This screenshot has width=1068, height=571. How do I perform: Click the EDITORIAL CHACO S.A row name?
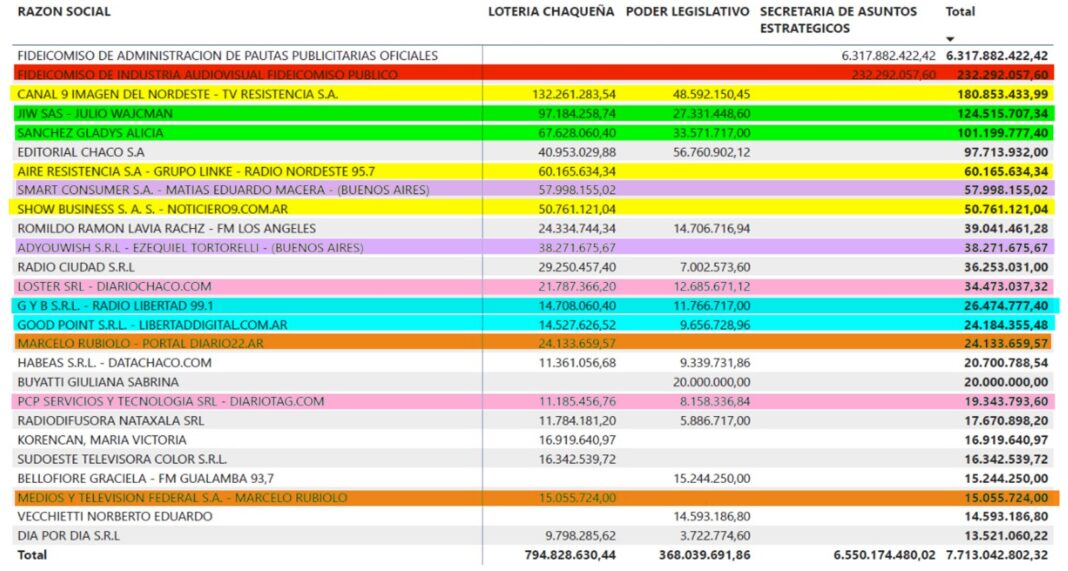pyautogui.click(x=81, y=152)
